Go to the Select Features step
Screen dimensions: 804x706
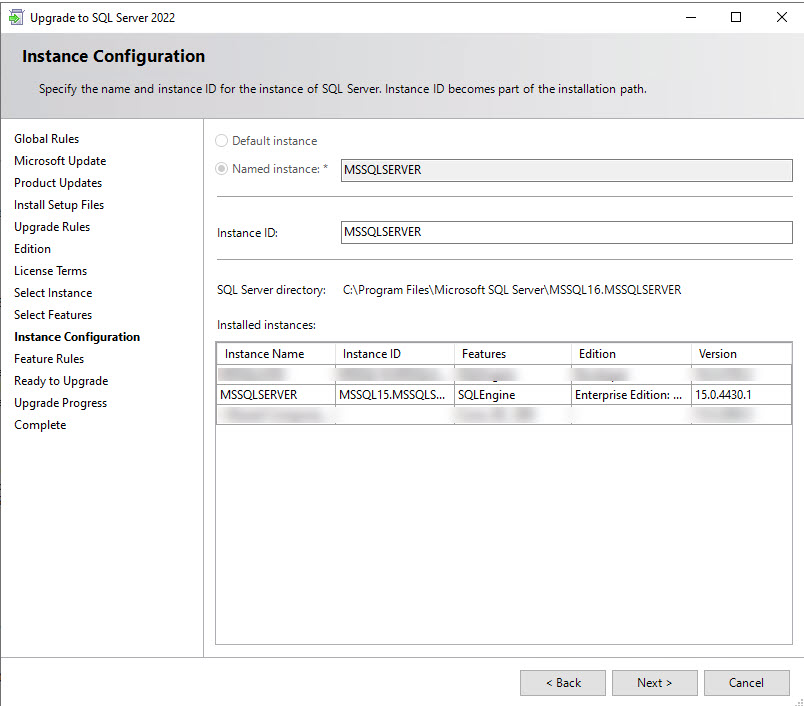point(53,315)
